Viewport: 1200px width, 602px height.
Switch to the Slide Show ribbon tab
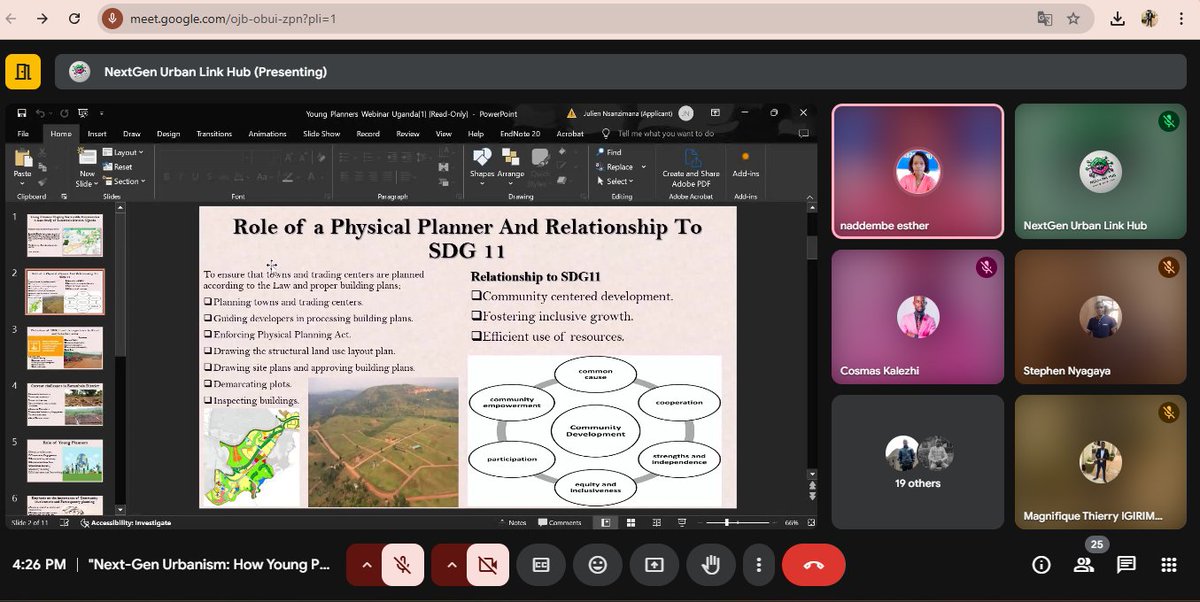click(x=323, y=133)
